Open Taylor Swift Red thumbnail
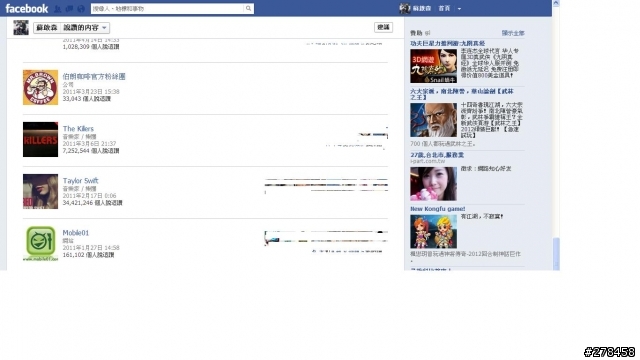Viewport: 640px width, 360px height. [40, 191]
